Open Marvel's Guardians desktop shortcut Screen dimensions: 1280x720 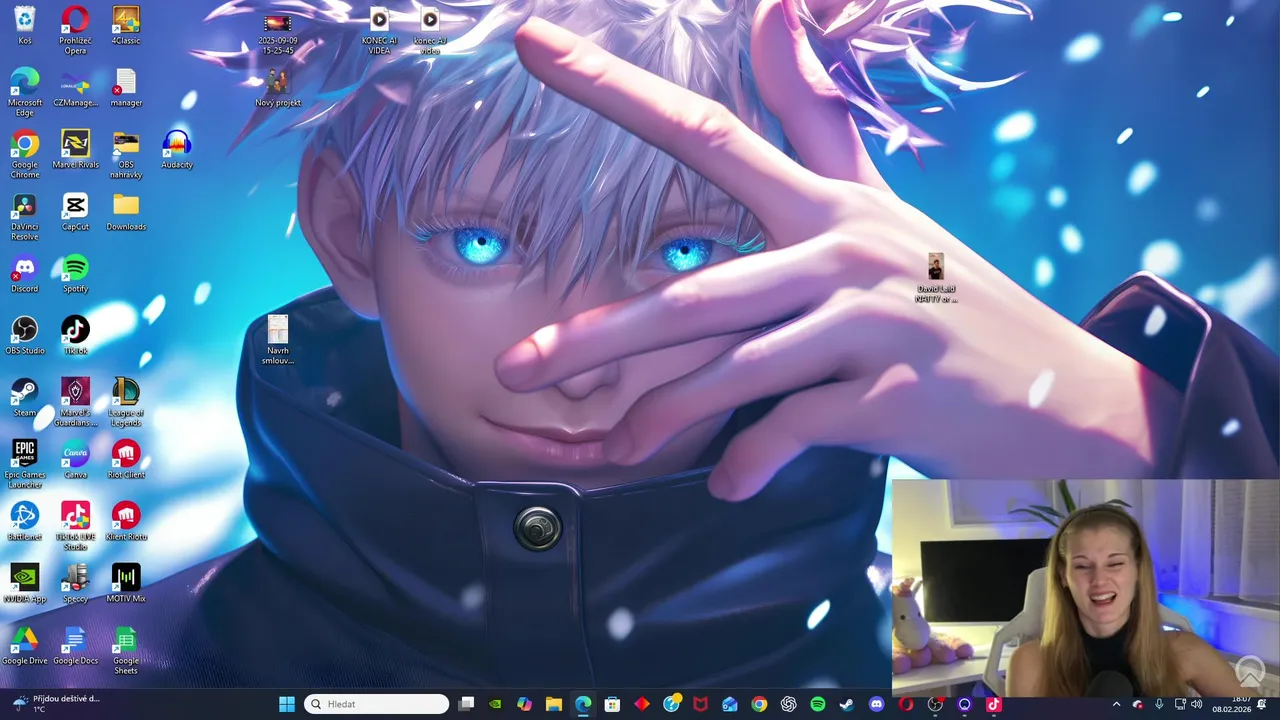[75, 402]
